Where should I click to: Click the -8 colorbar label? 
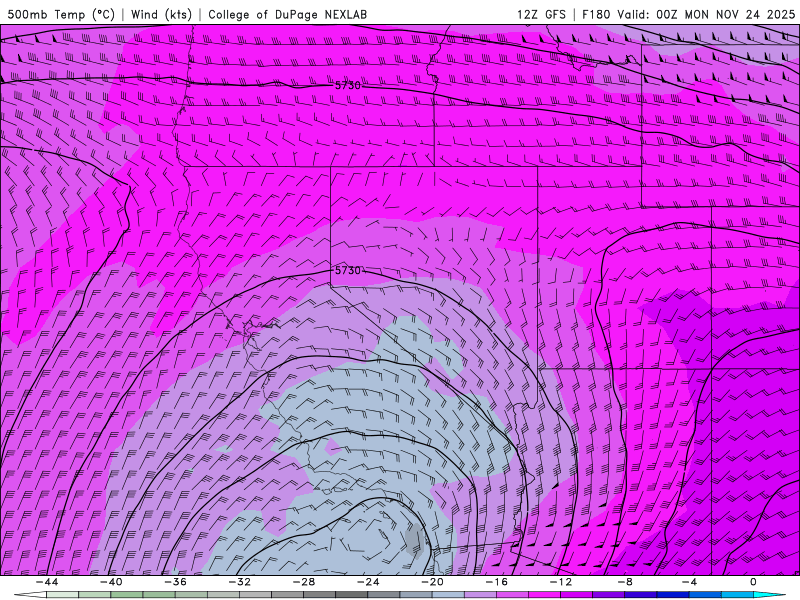click(625, 582)
